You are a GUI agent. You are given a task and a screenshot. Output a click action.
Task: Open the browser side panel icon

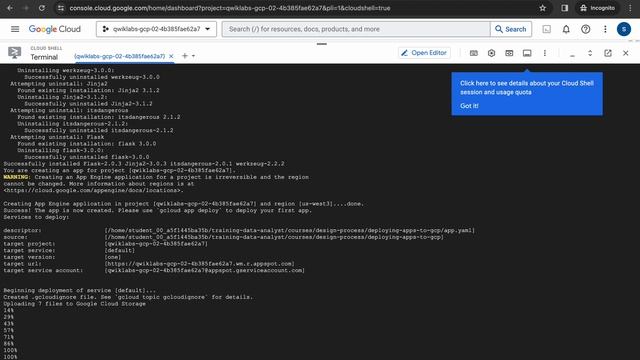(564, 8)
